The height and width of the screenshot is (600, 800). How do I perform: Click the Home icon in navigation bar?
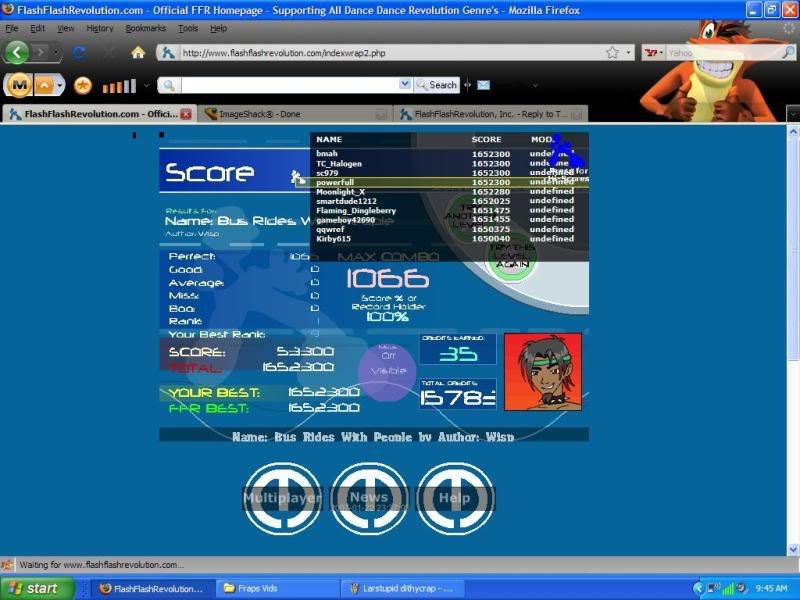[x=138, y=52]
